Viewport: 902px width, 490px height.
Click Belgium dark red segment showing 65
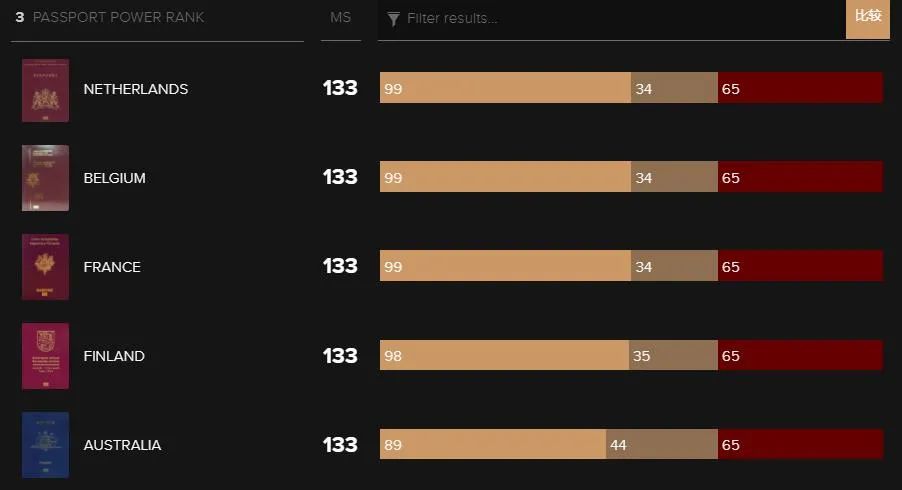(x=800, y=177)
